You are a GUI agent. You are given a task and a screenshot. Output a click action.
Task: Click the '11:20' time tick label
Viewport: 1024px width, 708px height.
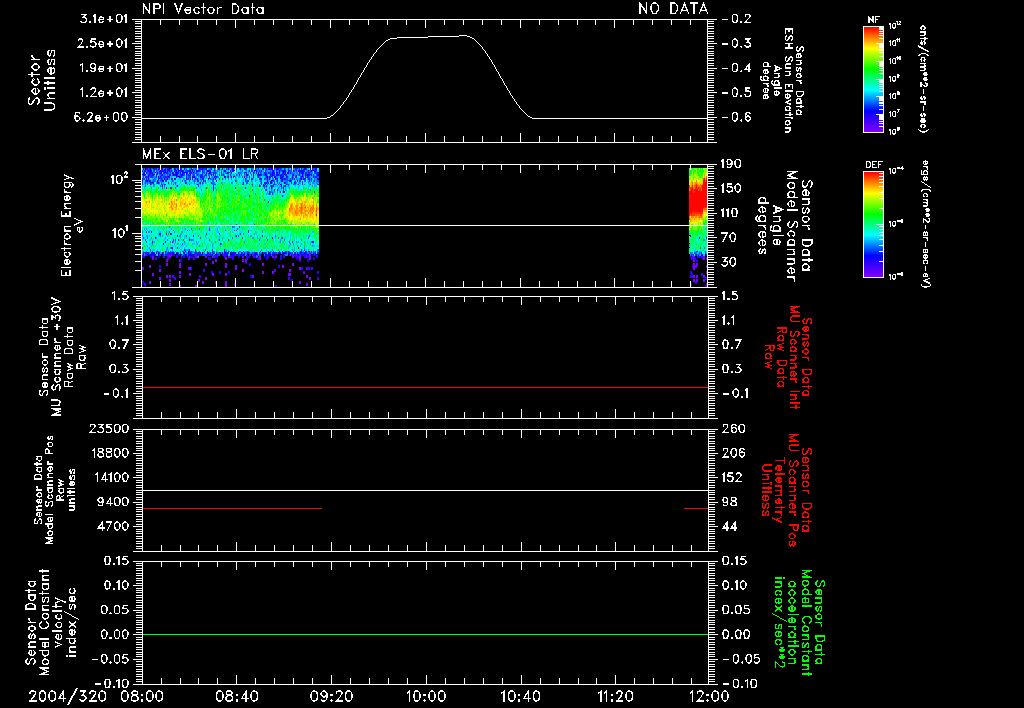click(x=615, y=696)
